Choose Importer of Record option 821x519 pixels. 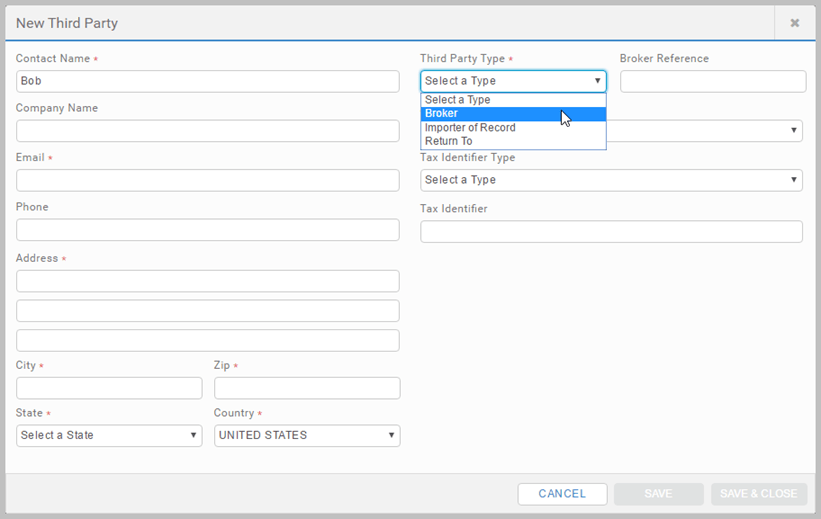pos(513,128)
